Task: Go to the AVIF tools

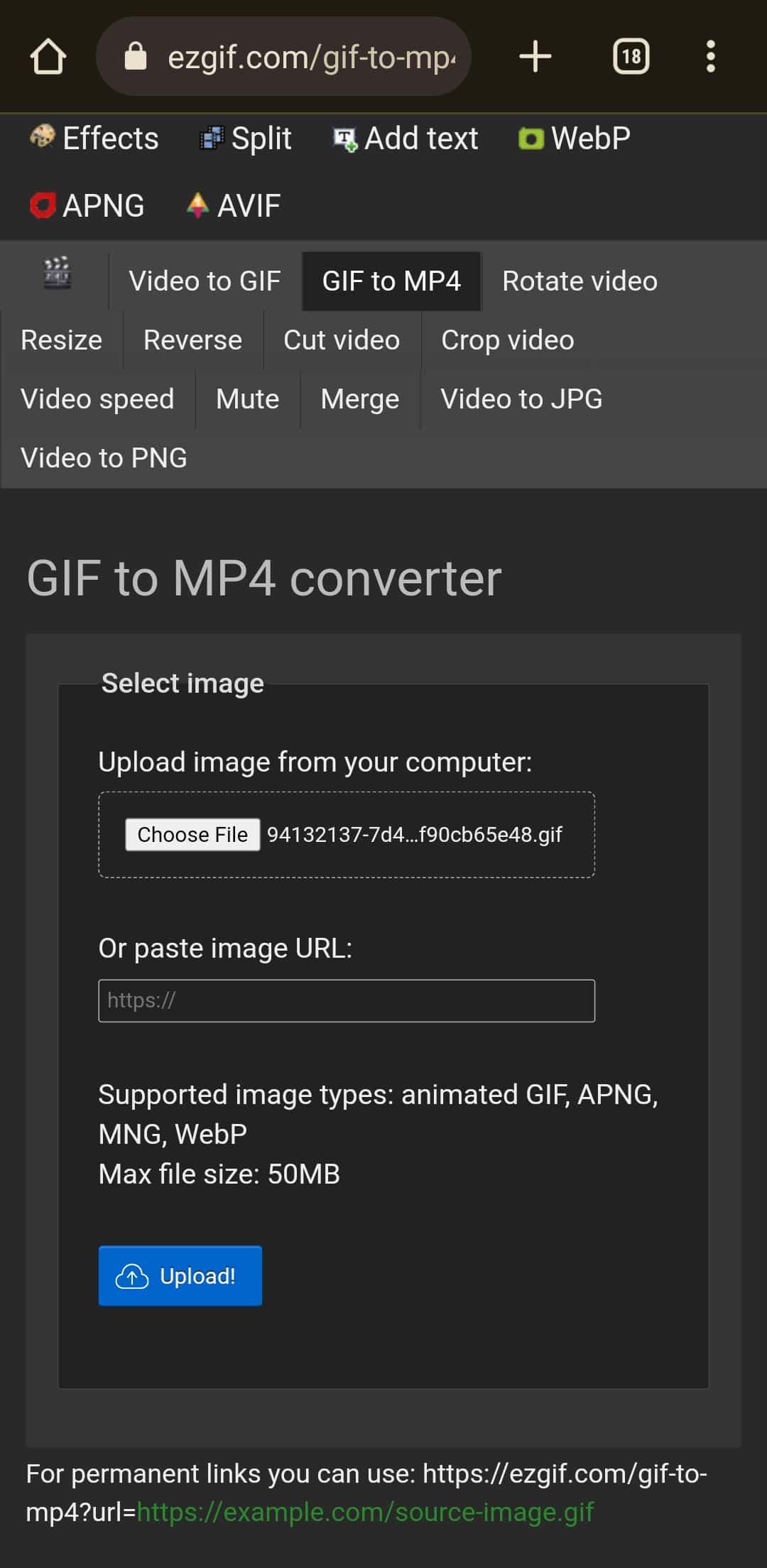Action: point(234,206)
